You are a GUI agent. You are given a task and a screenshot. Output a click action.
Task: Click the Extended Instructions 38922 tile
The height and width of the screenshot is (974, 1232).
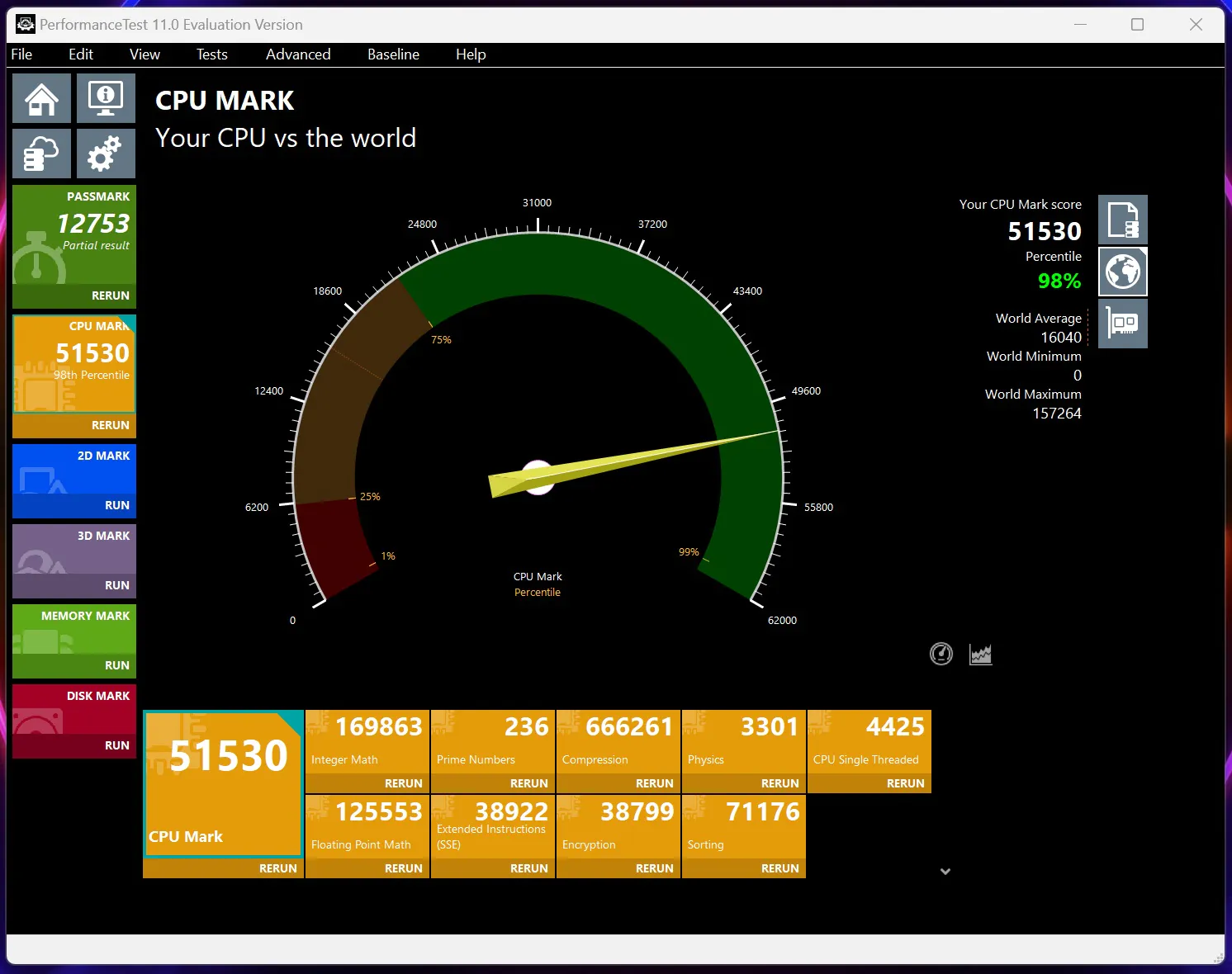coord(493,827)
